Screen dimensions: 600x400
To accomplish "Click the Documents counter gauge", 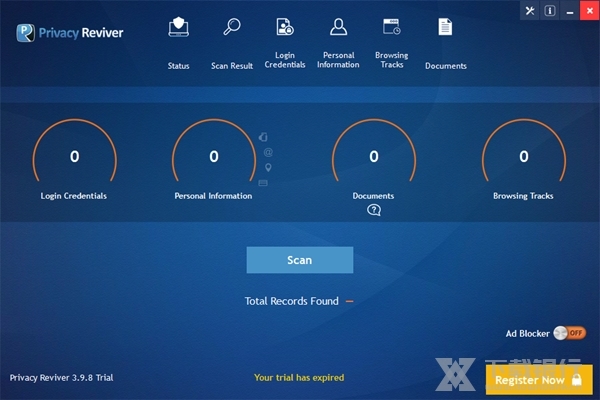I will 373,157.
